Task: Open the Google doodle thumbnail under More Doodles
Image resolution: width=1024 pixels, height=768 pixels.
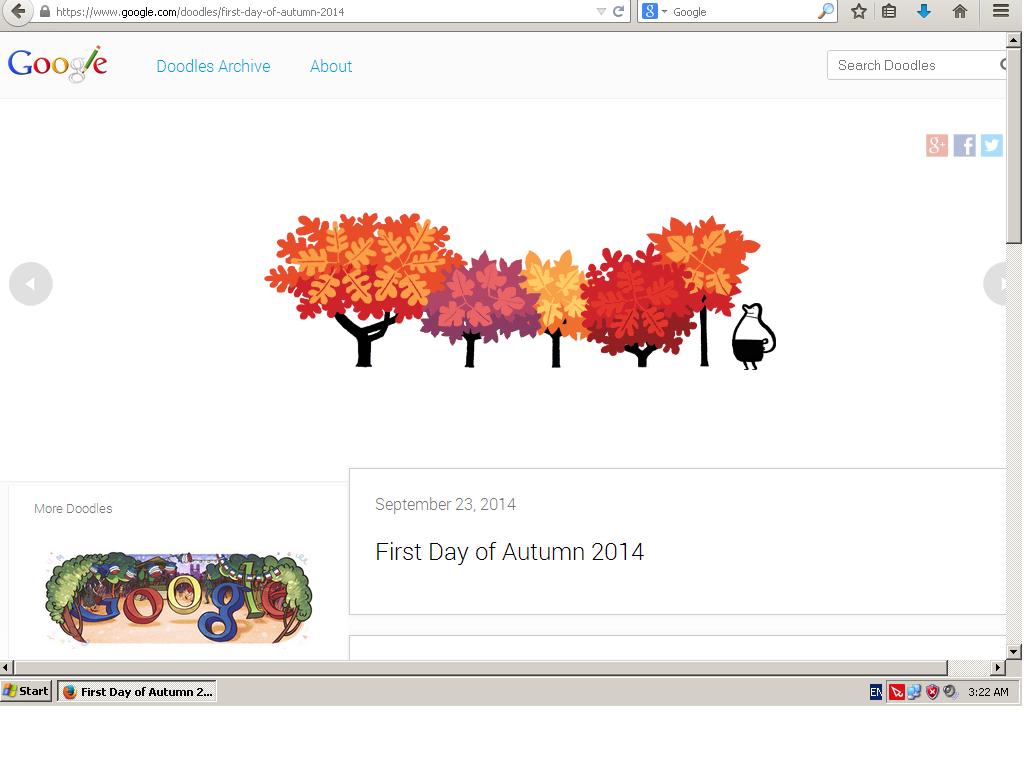Action: 178,597
